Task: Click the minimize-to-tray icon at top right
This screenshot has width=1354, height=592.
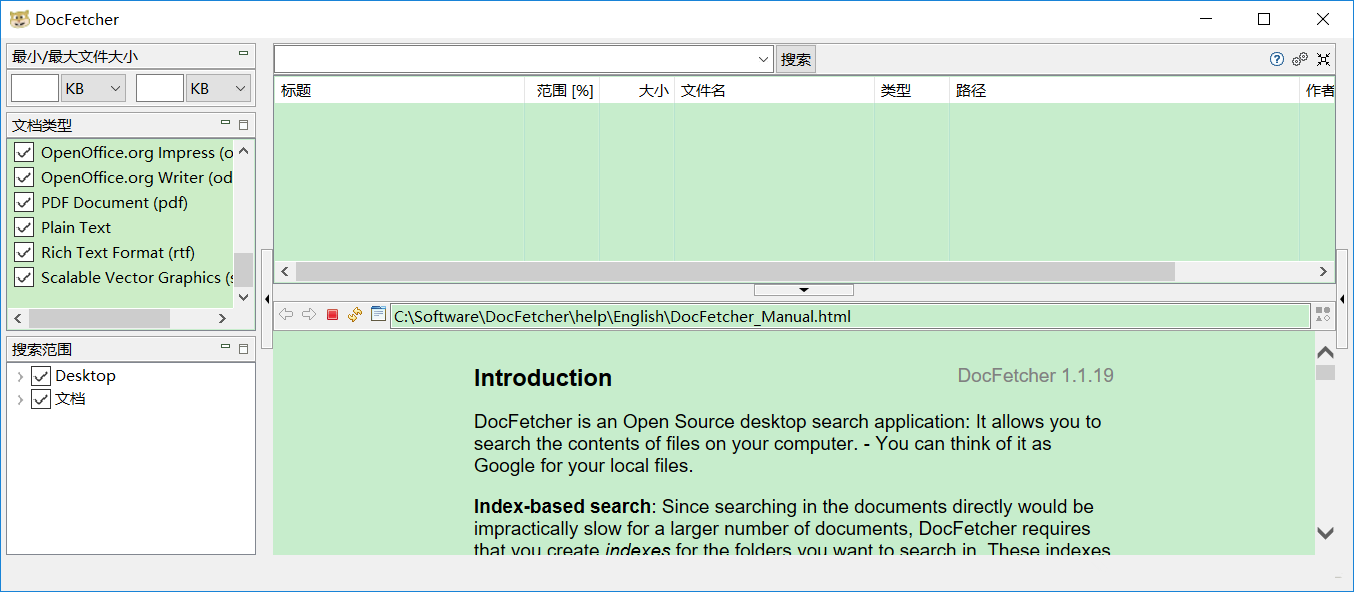Action: [1324, 59]
